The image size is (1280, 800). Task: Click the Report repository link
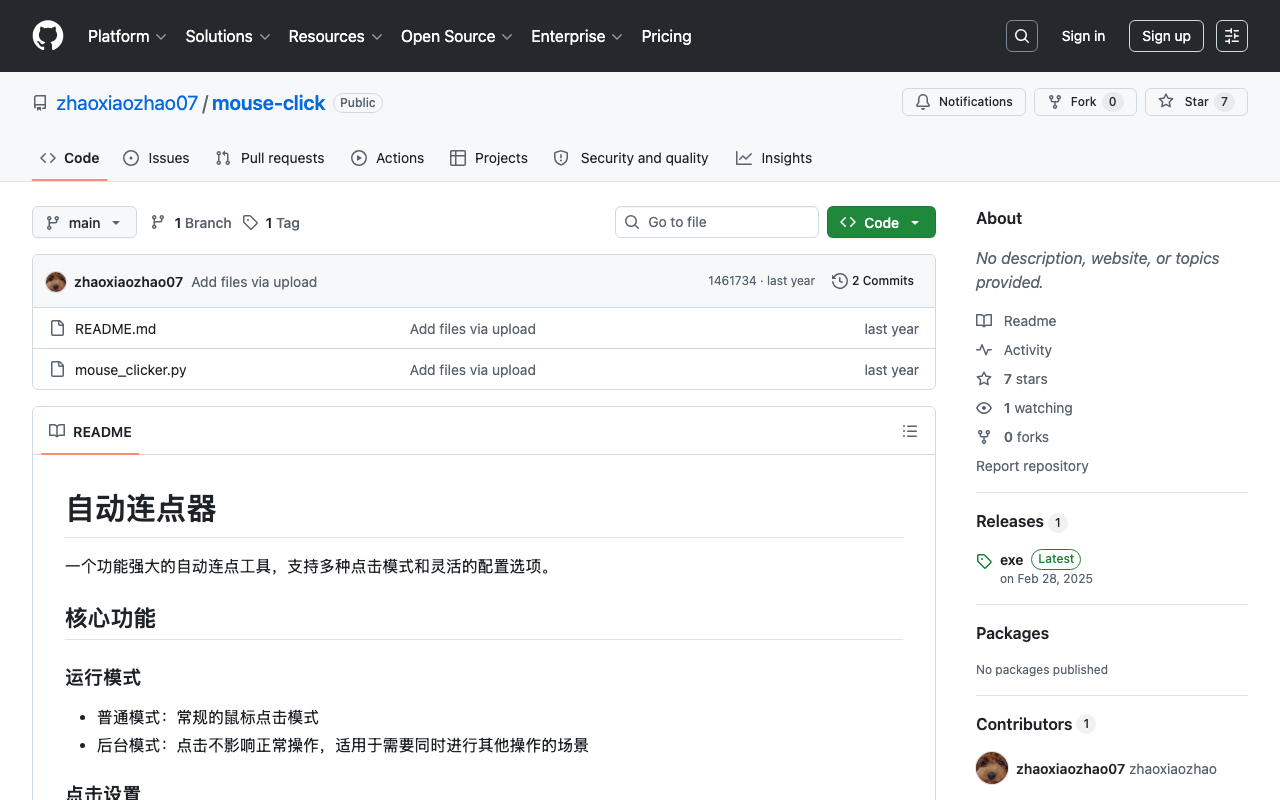click(x=1032, y=466)
